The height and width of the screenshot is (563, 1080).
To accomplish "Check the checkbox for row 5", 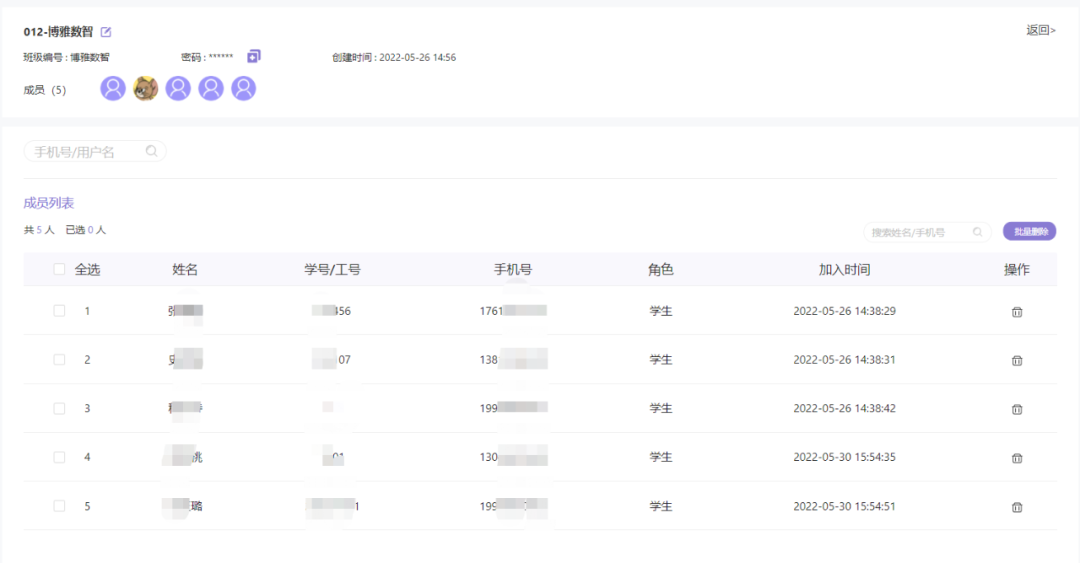I will point(59,506).
